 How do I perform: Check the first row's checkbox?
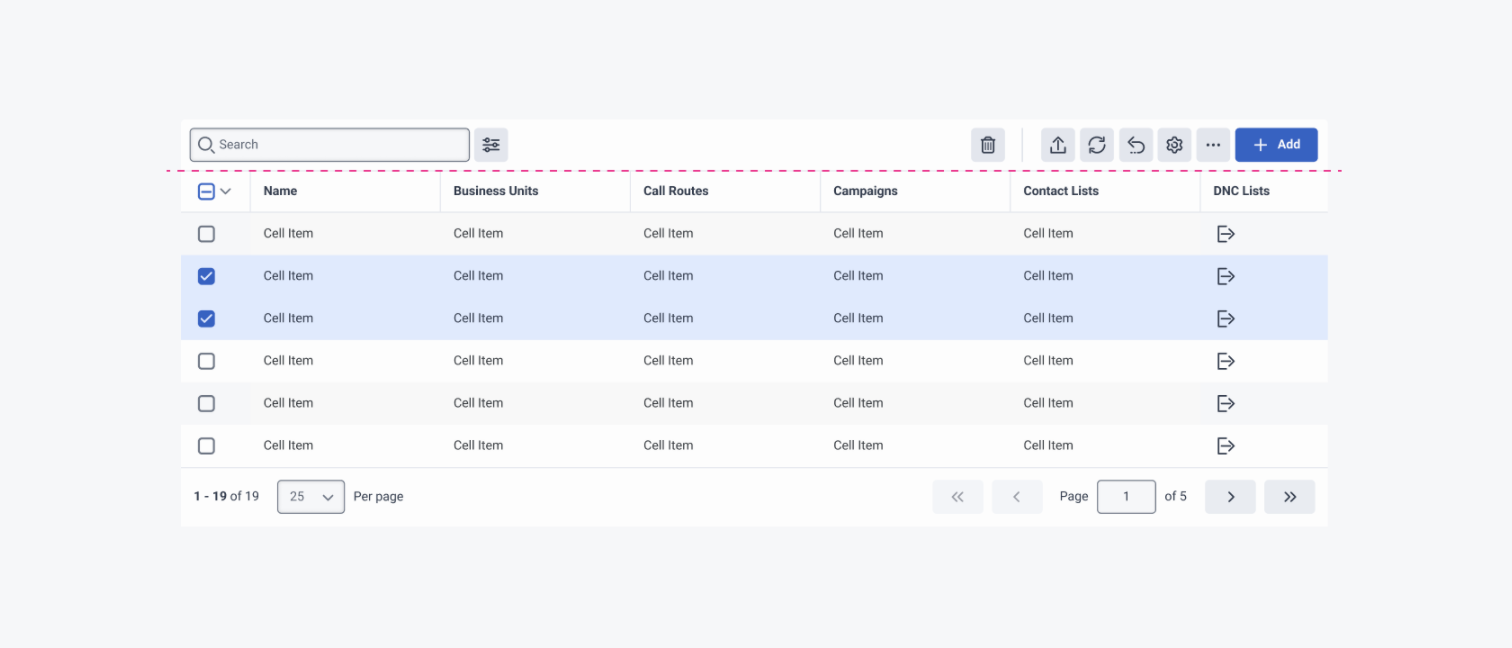(206, 234)
